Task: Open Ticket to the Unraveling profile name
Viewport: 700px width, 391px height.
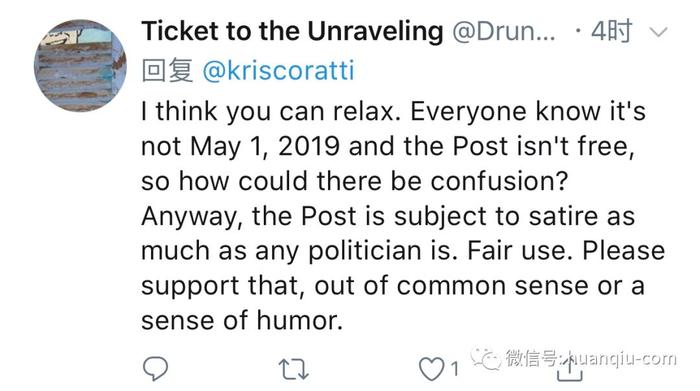Action: pyautogui.click(x=292, y=31)
